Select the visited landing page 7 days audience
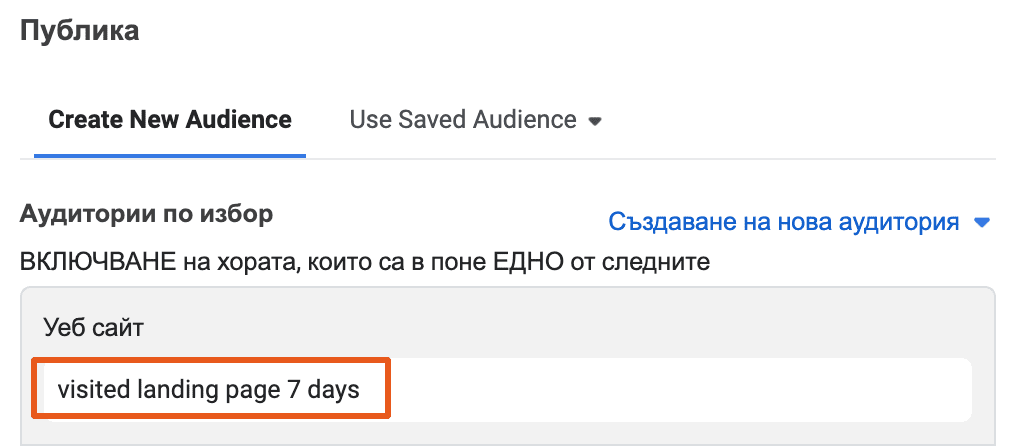This screenshot has height=446, width=1010. [x=208, y=388]
